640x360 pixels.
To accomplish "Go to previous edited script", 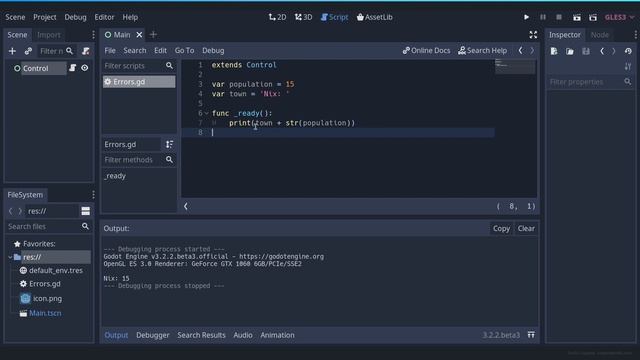I will tap(520, 51).
